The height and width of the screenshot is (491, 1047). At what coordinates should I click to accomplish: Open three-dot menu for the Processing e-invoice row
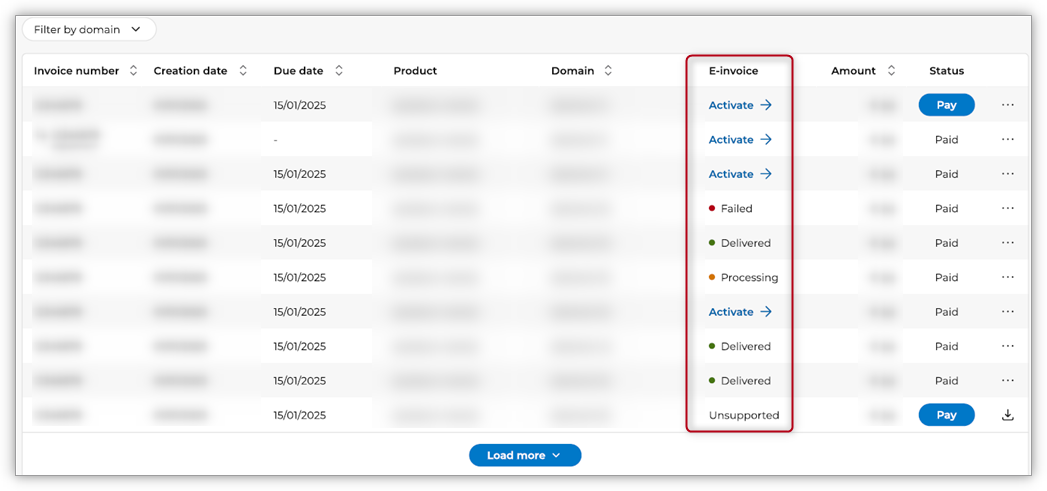[x=1007, y=278]
